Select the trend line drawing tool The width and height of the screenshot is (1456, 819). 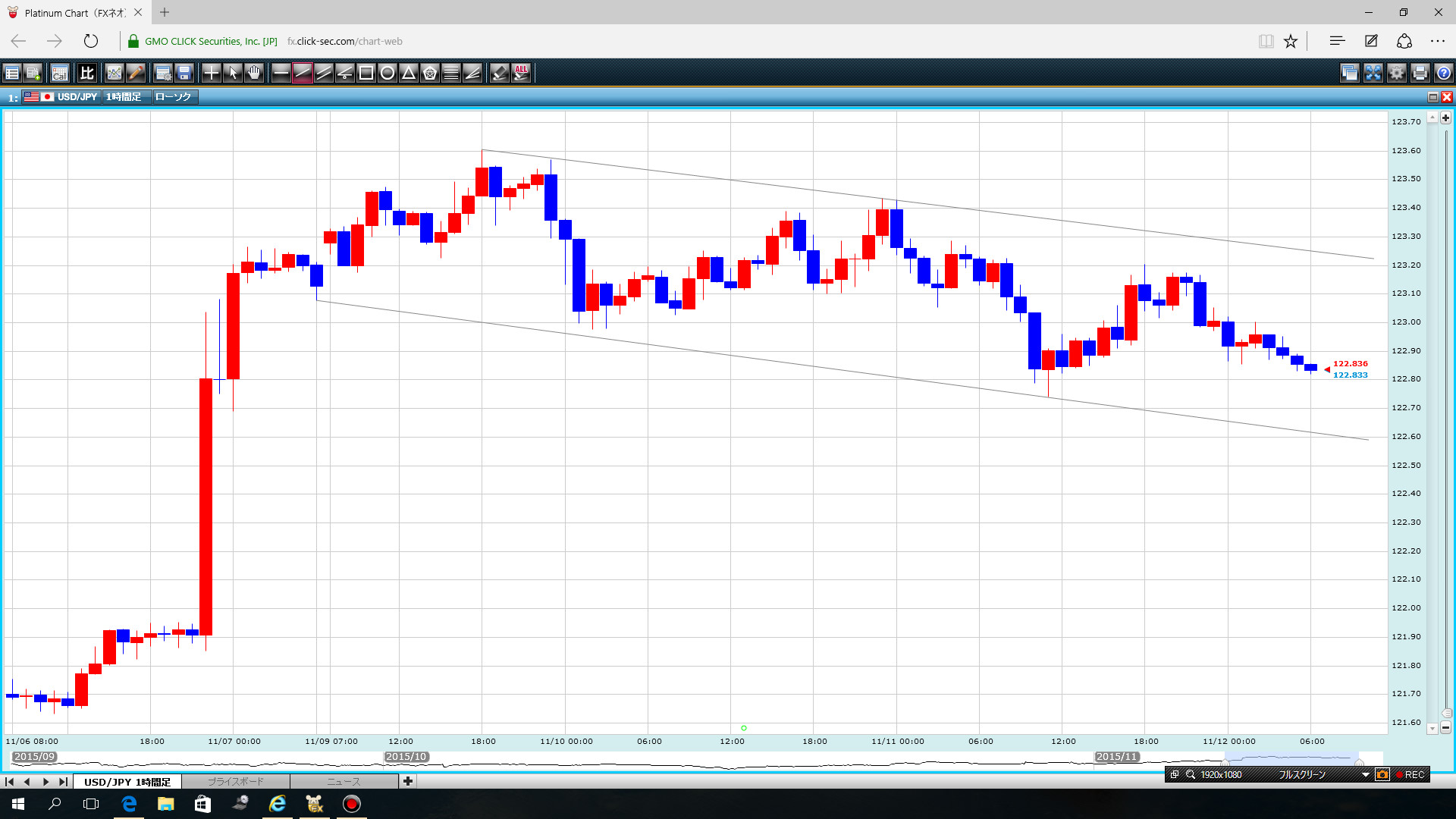pyautogui.click(x=302, y=73)
